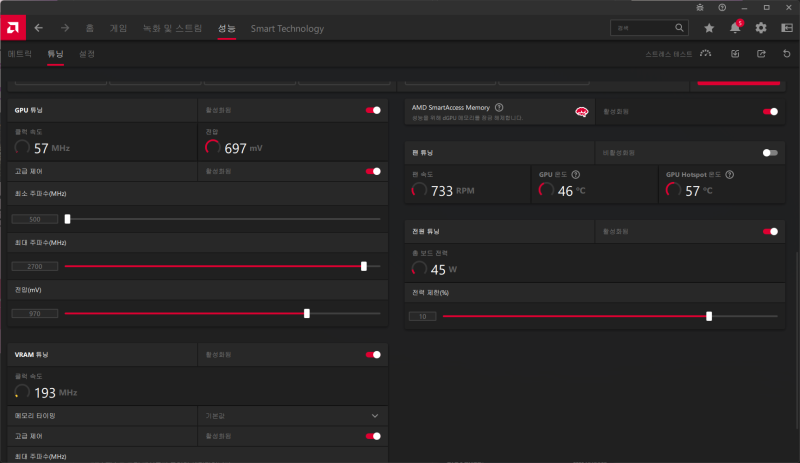Click the GPU 온도 46 °C reading
This screenshot has width=800, height=463.
pyautogui.click(x=571, y=191)
